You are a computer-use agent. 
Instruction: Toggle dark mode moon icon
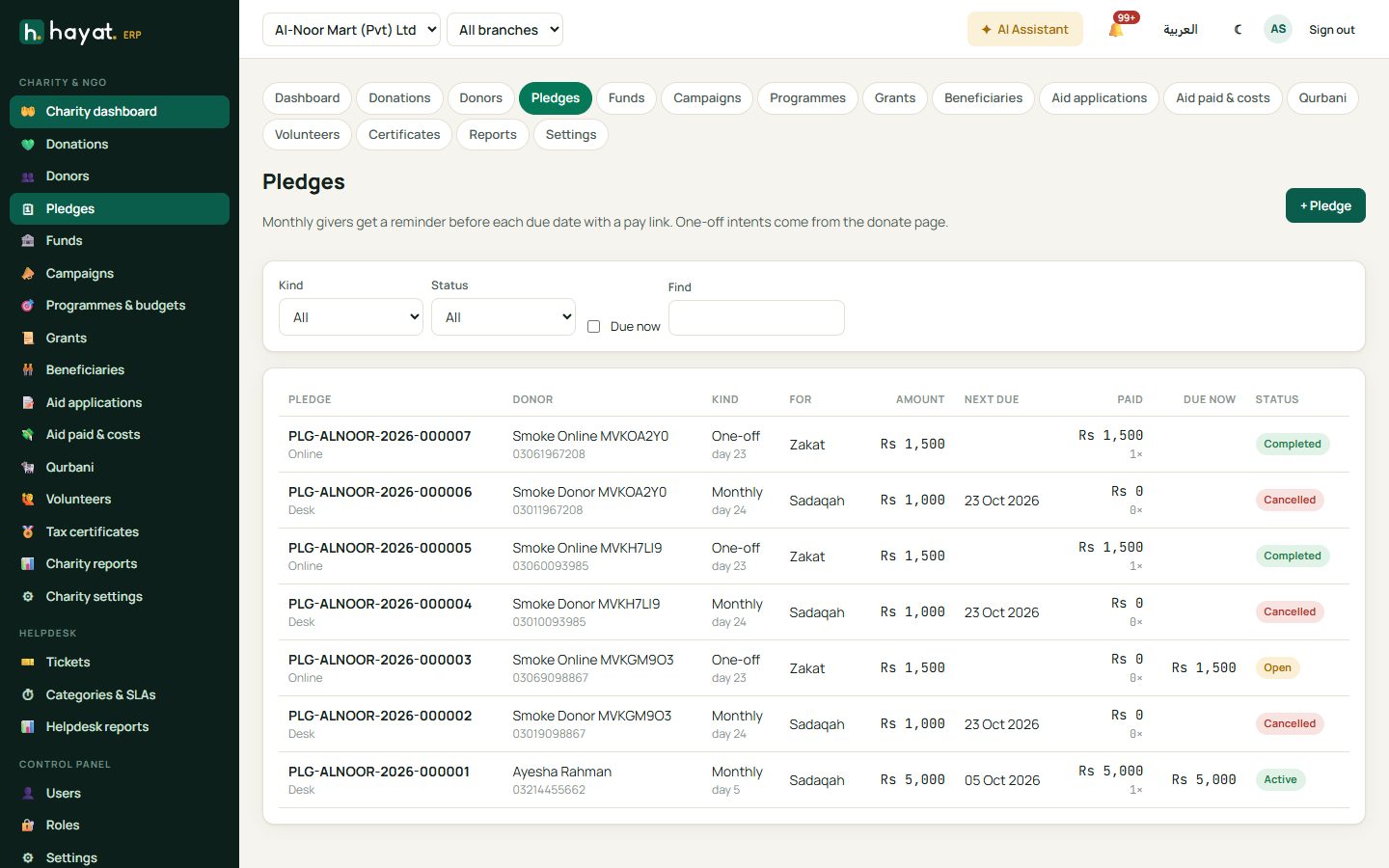(1239, 30)
